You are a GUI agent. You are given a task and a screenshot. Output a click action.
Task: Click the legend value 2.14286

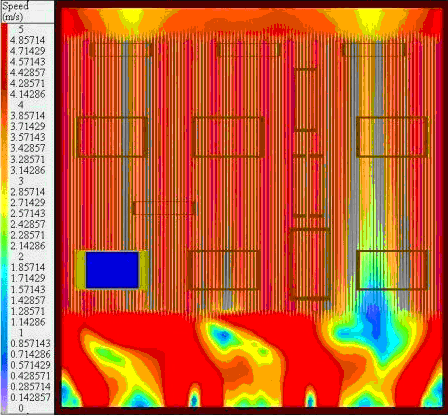[28, 246]
